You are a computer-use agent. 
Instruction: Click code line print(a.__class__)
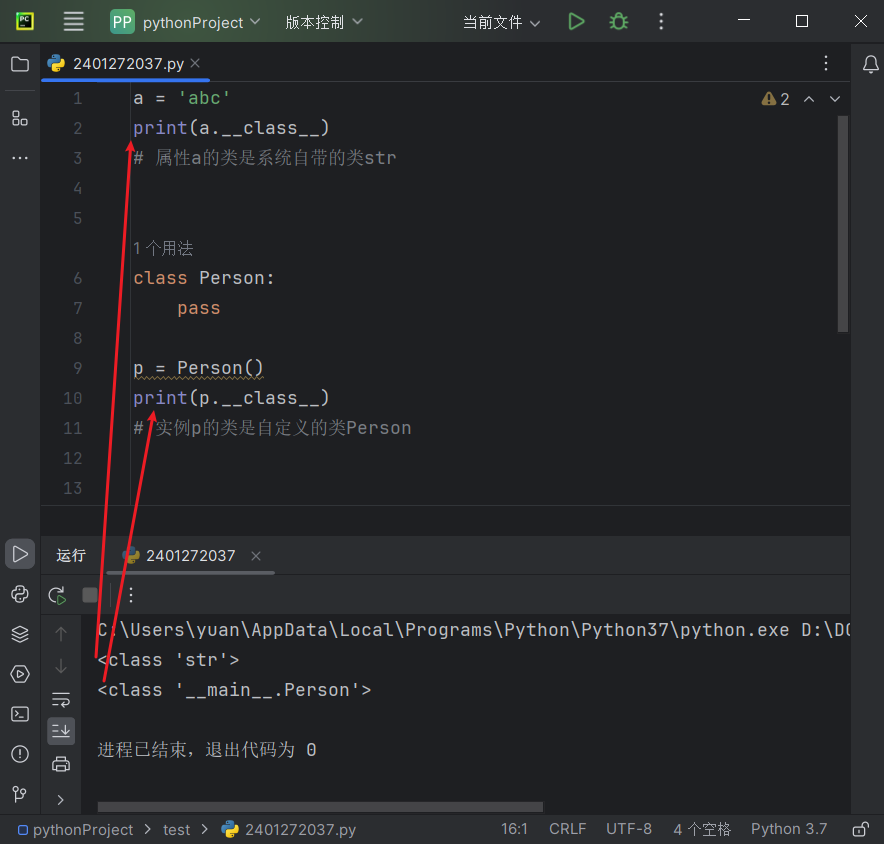coord(231,128)
